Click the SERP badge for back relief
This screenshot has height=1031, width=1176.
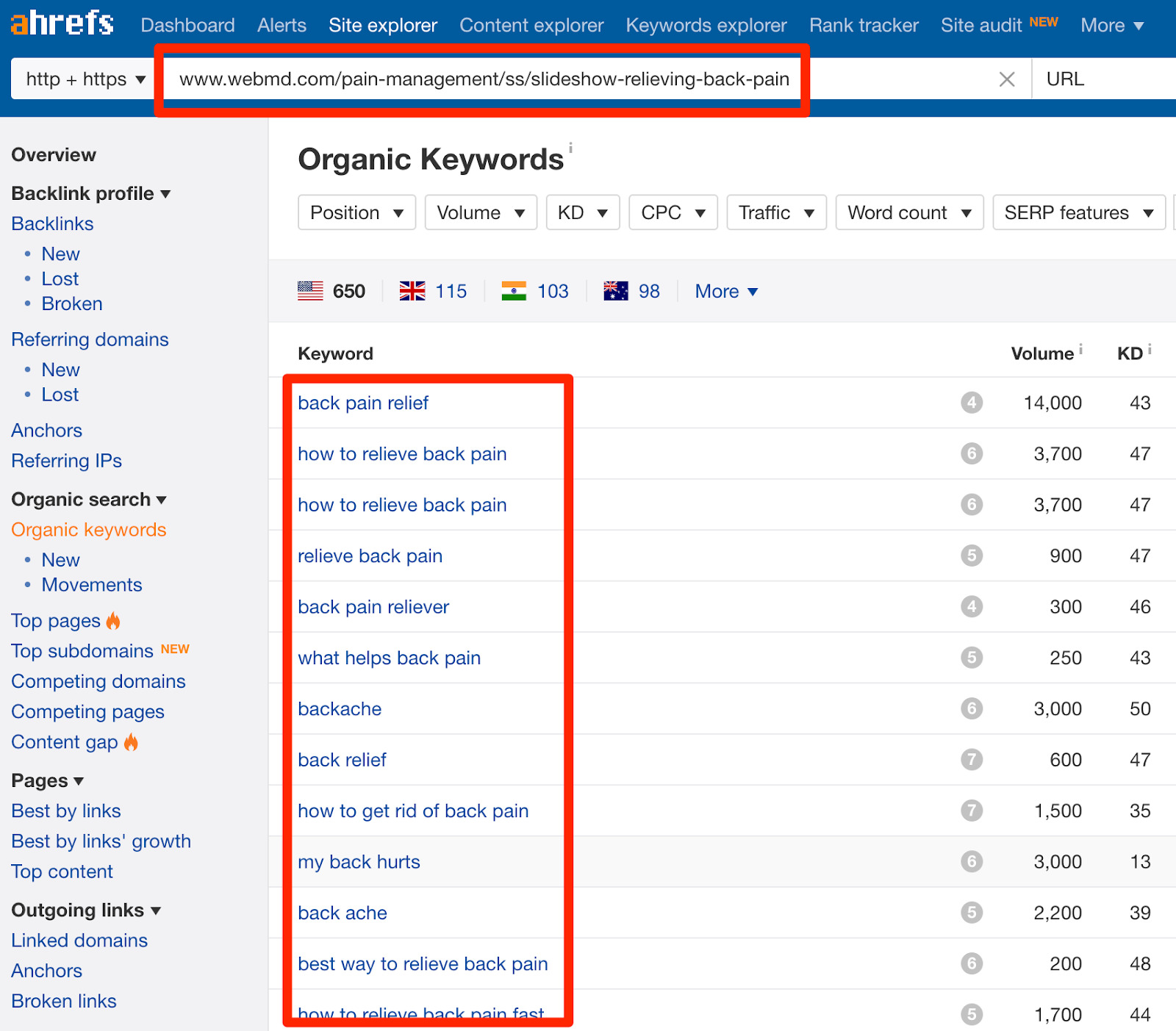[x=972, y=760]
